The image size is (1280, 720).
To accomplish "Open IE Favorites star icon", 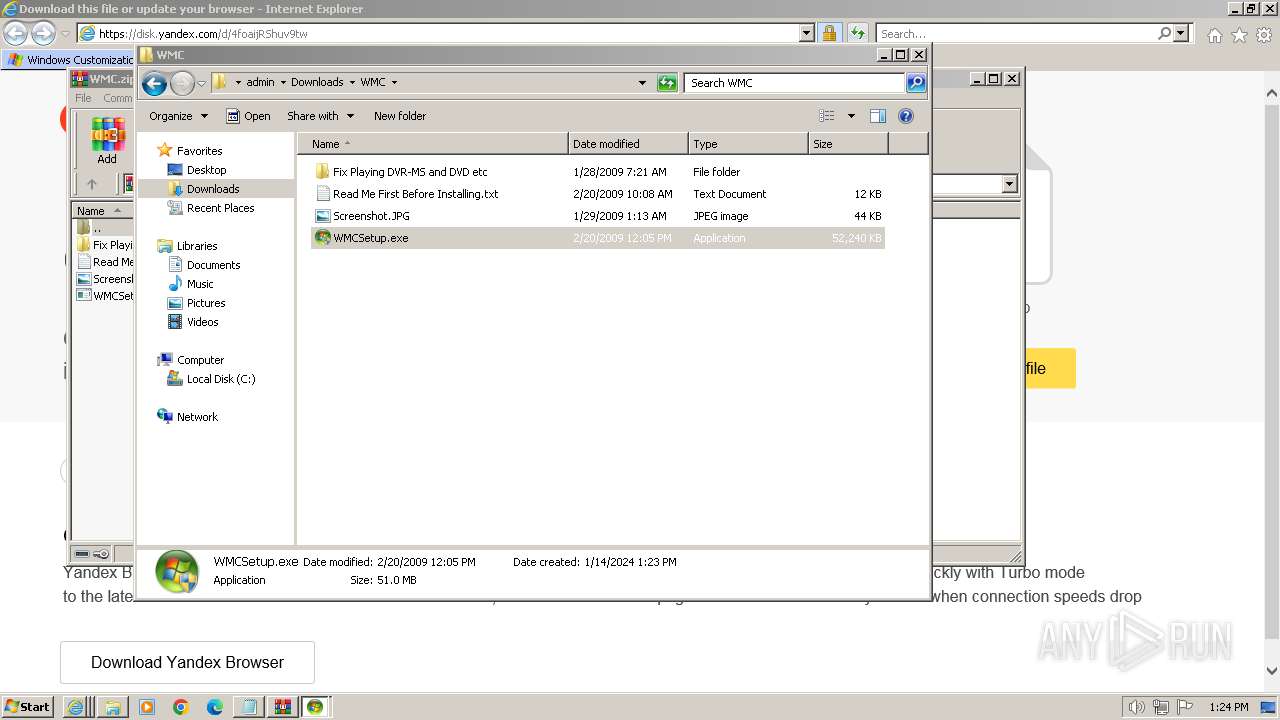I will (x=1239, y=35).
